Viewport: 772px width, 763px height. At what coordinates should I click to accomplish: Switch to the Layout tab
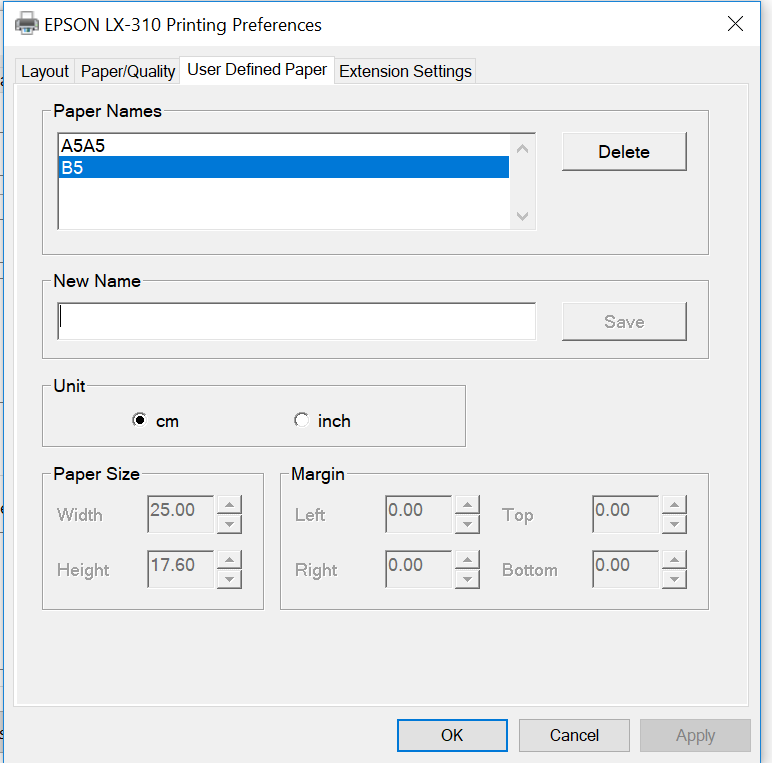pos(45,71)
